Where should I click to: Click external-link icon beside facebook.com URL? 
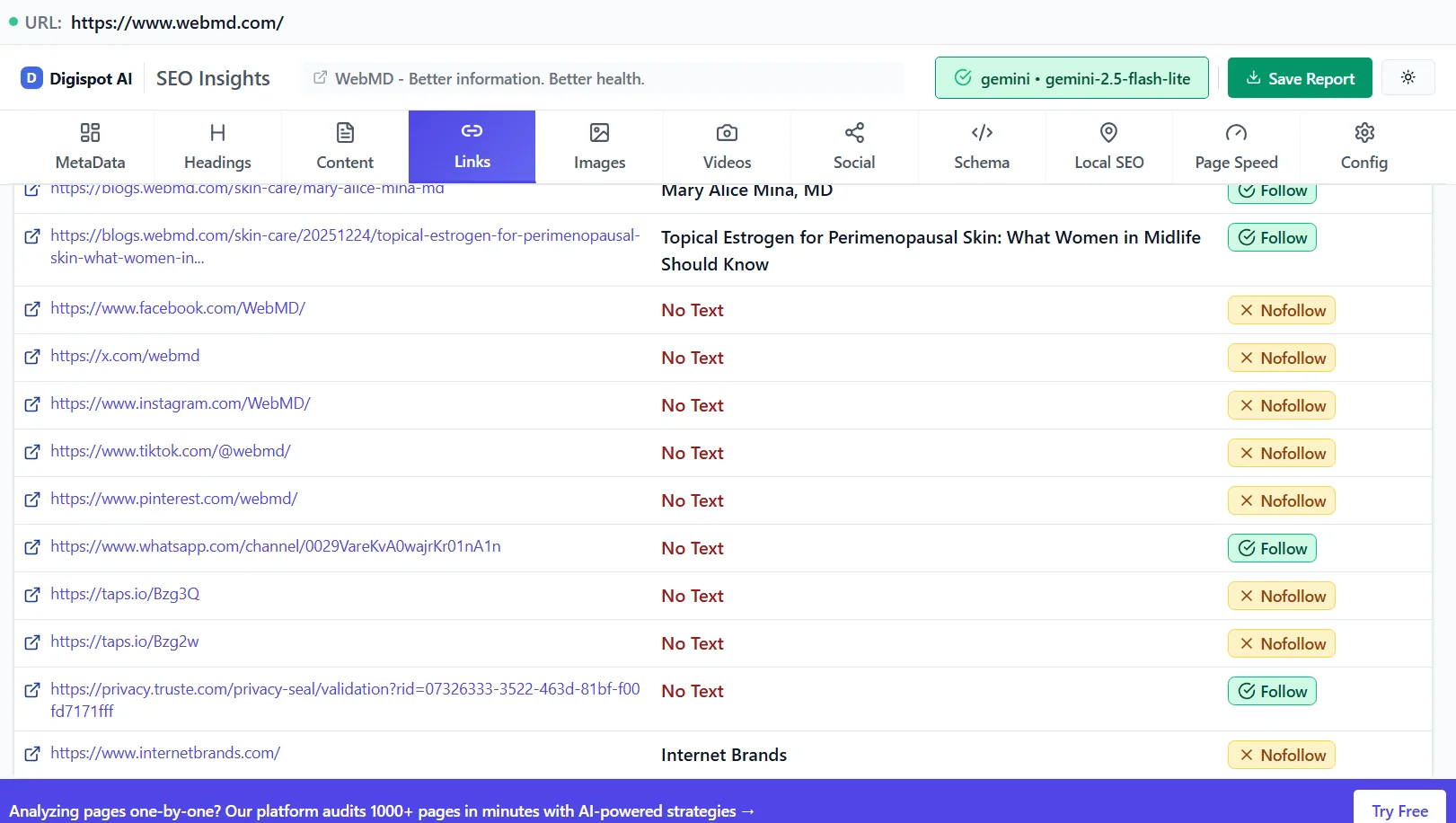tap(32, 309)
